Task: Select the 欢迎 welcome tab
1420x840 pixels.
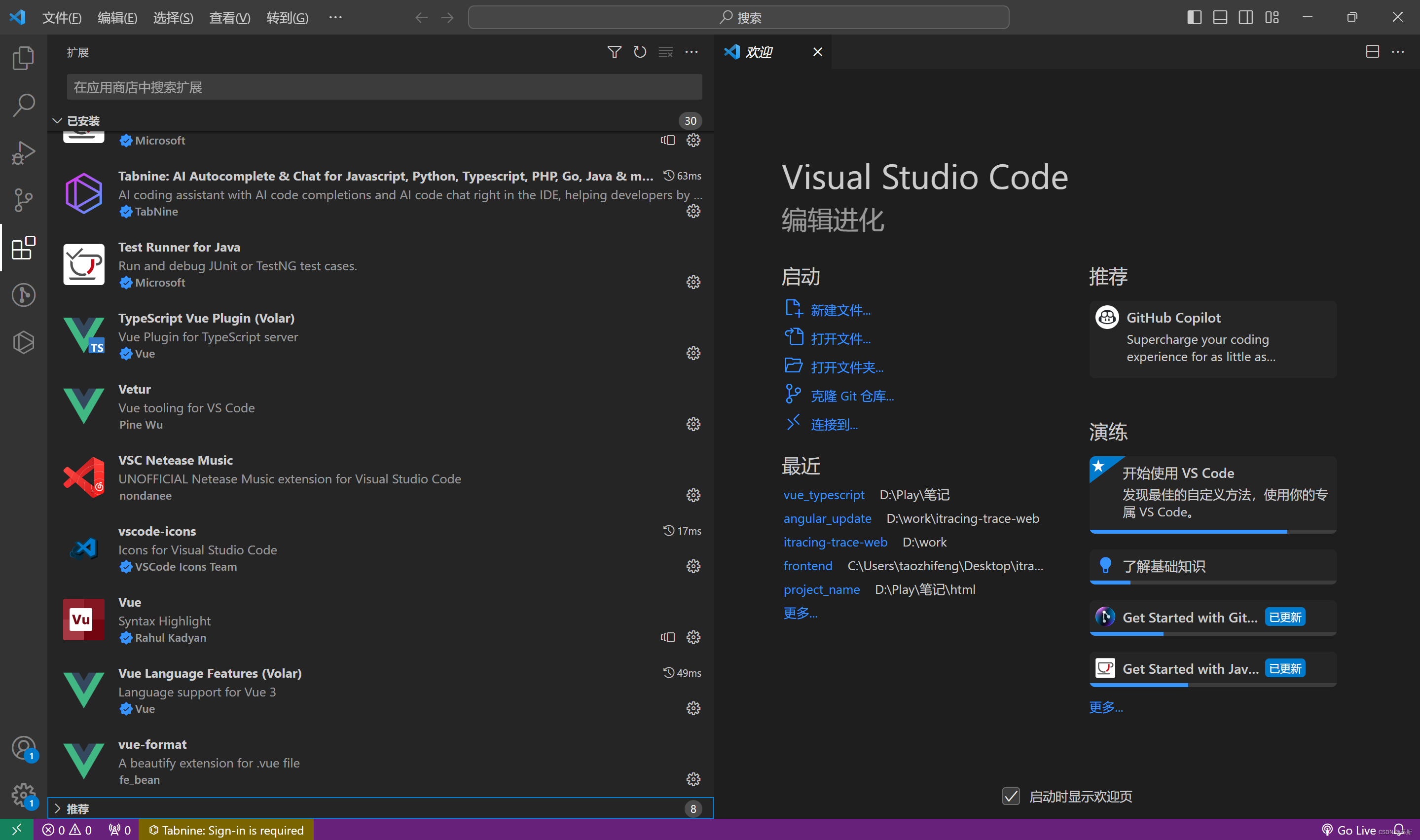Action: [x=759, y=52]
